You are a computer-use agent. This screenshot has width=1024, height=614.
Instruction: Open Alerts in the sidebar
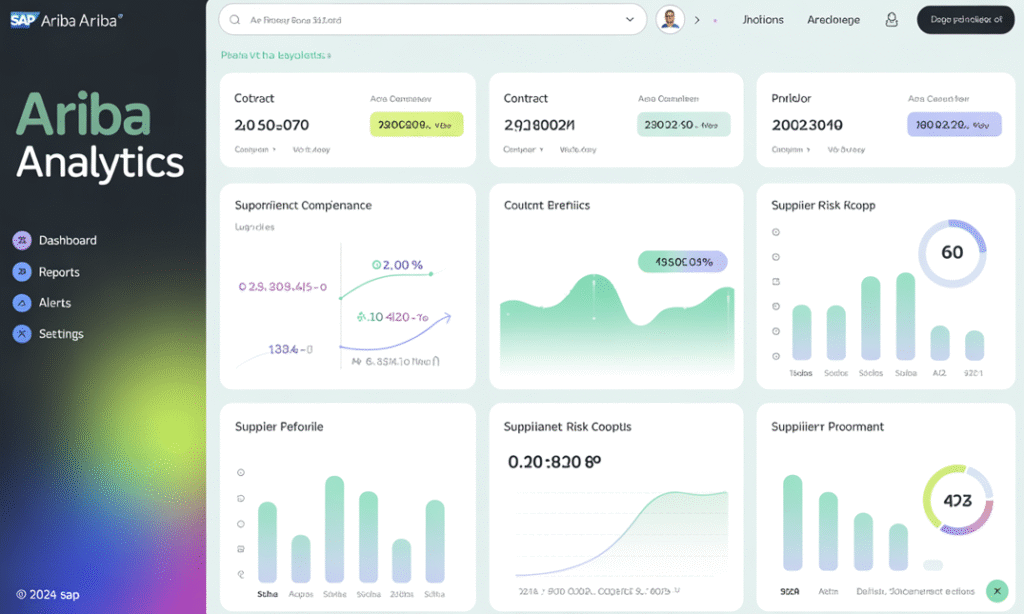click(x=42, y=302)
